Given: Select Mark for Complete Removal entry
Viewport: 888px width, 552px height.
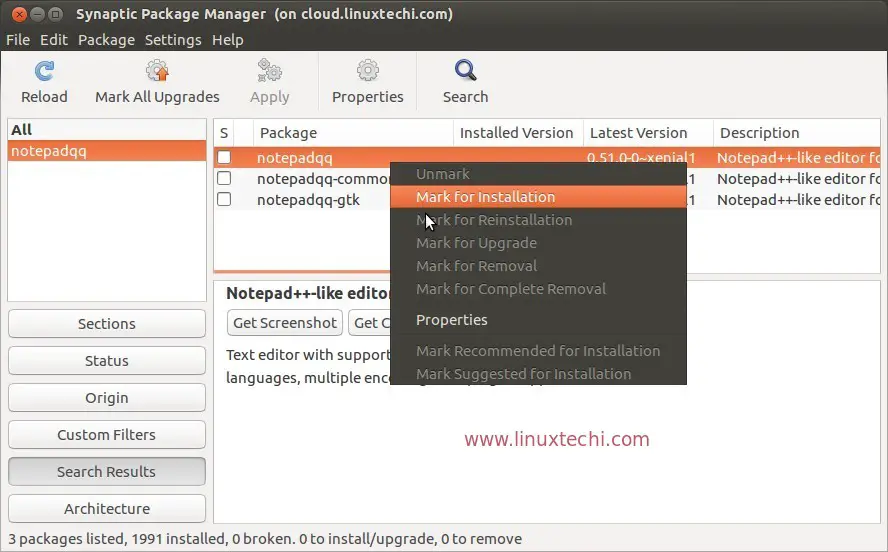Looking at the screenshot, I should pos(538,289).
